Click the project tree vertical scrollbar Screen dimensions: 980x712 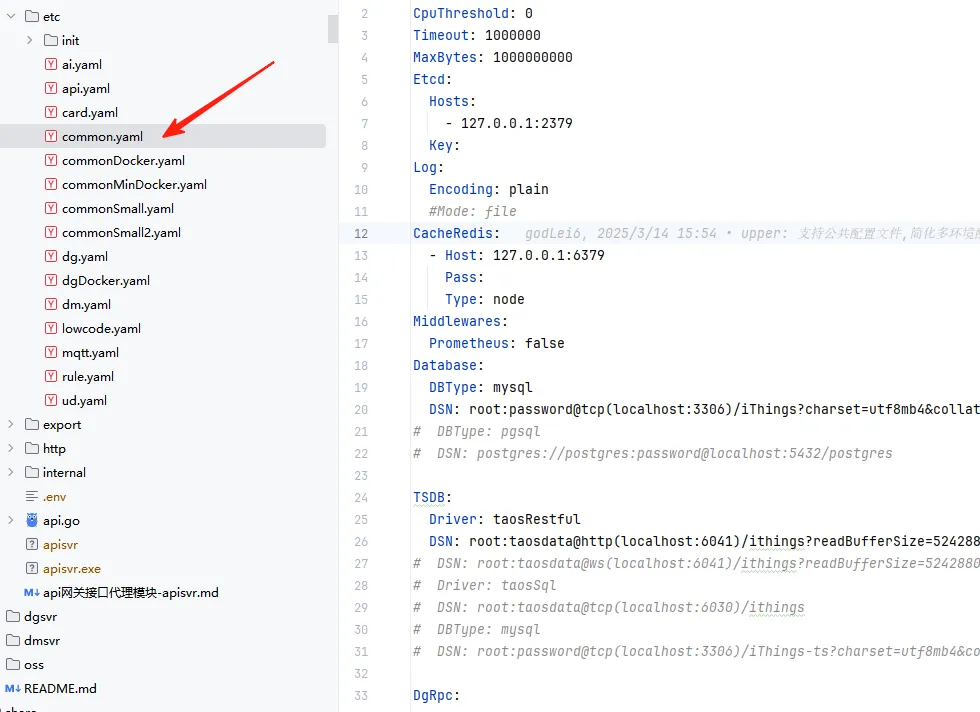click(333, 28)
